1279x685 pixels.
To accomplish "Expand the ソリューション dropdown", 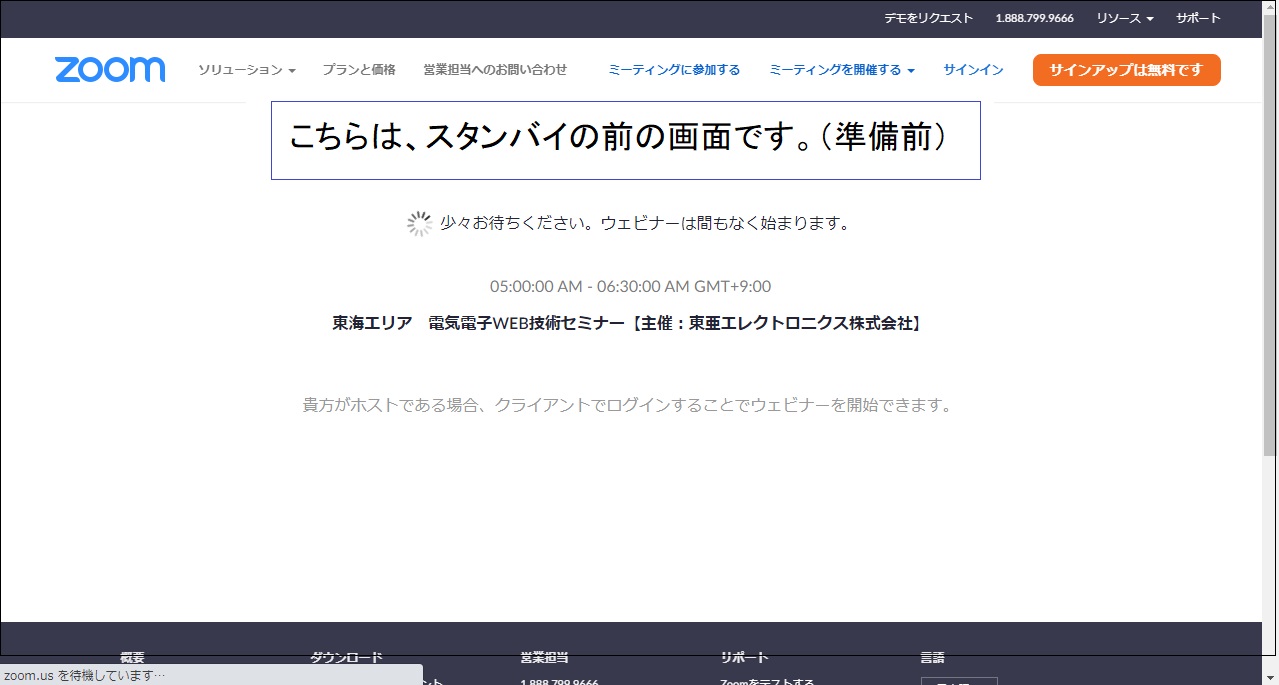I will point(246,70).
